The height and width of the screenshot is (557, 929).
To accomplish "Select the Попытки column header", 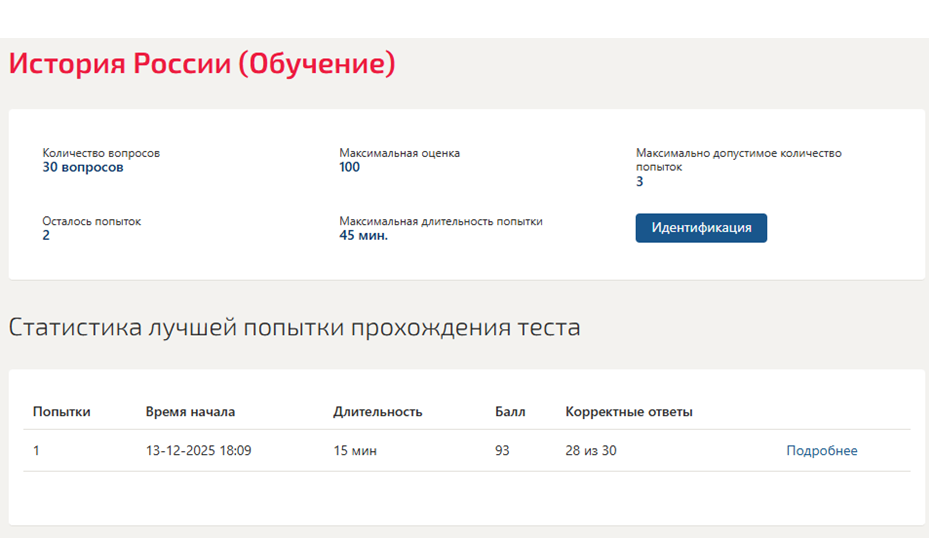I will click(62, 411).
